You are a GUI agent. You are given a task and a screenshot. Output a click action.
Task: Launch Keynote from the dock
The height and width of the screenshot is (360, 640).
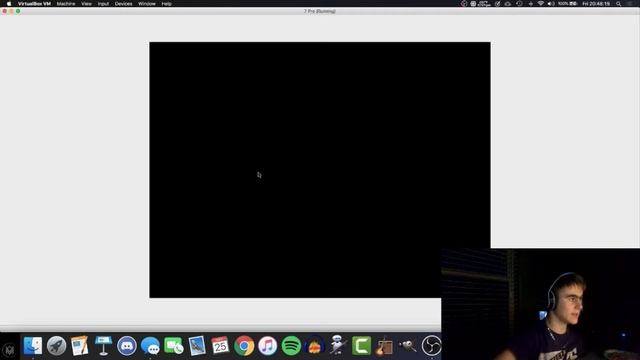click(x=103, y=346)
